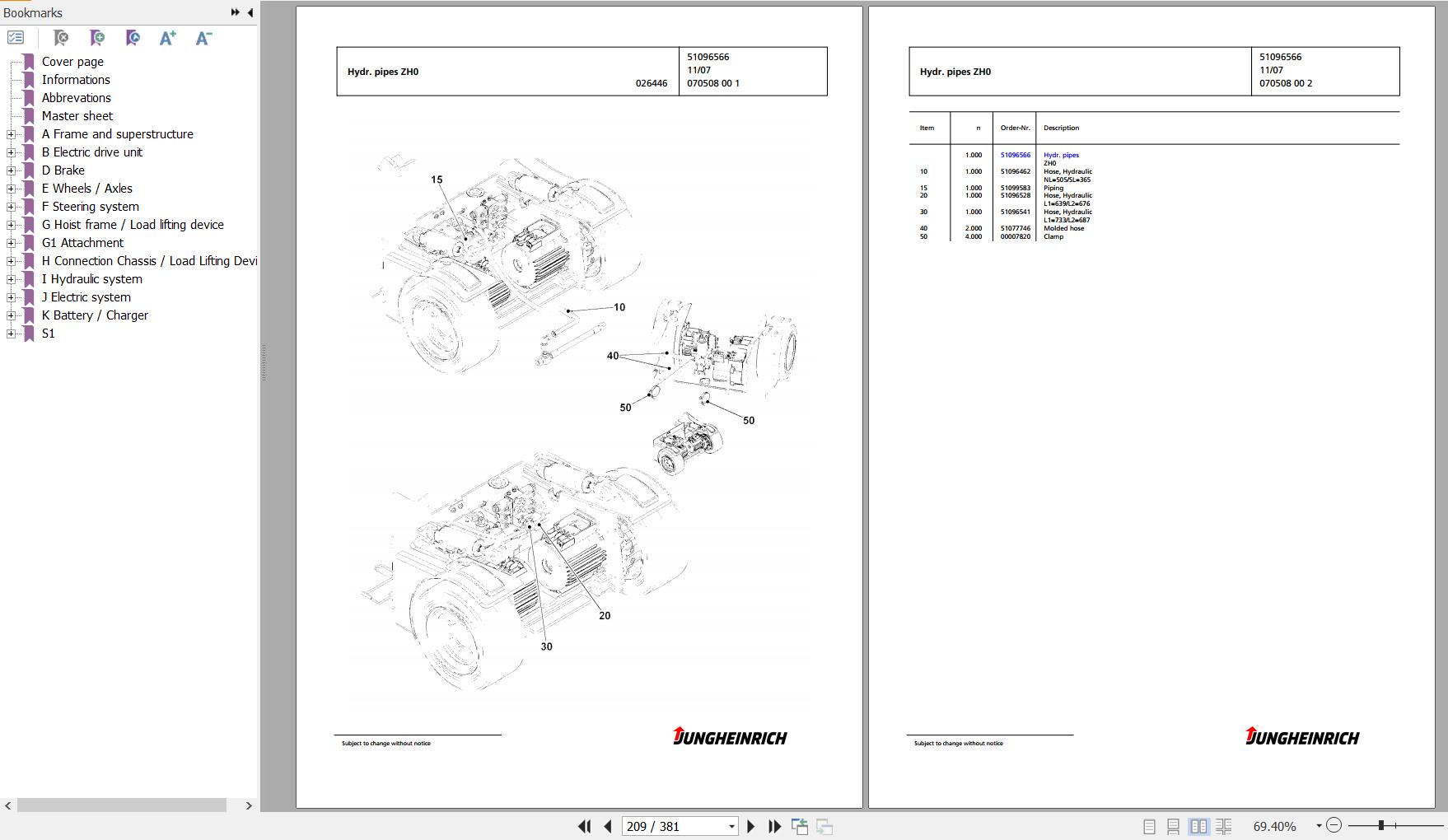Click the blue 51096566 order number link

tap(1015, 155)
